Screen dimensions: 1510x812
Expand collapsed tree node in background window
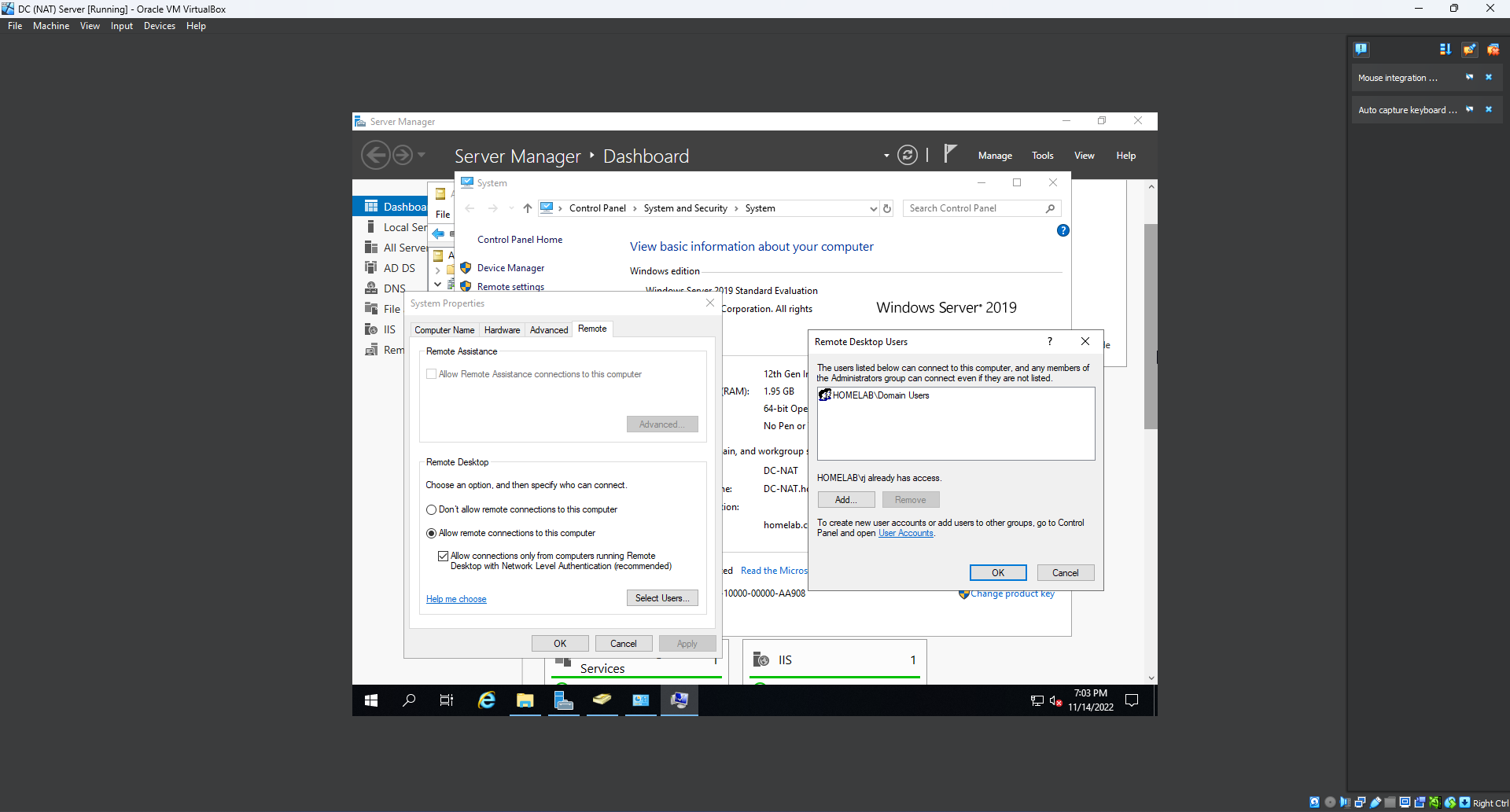click(438, 270)
